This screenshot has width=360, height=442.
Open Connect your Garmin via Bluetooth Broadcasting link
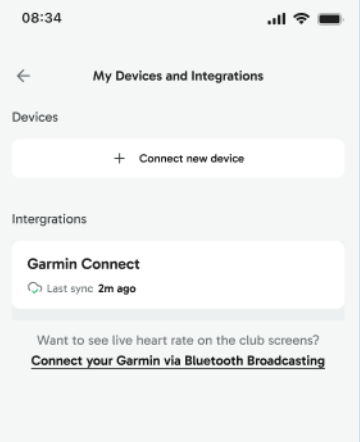point(178,361)
